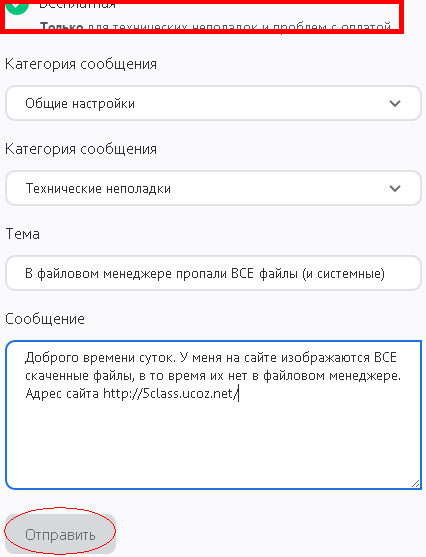Screen dimensions: 426x557
Task: Click 'Адрес сайта' words in message box
Action: 62,394
